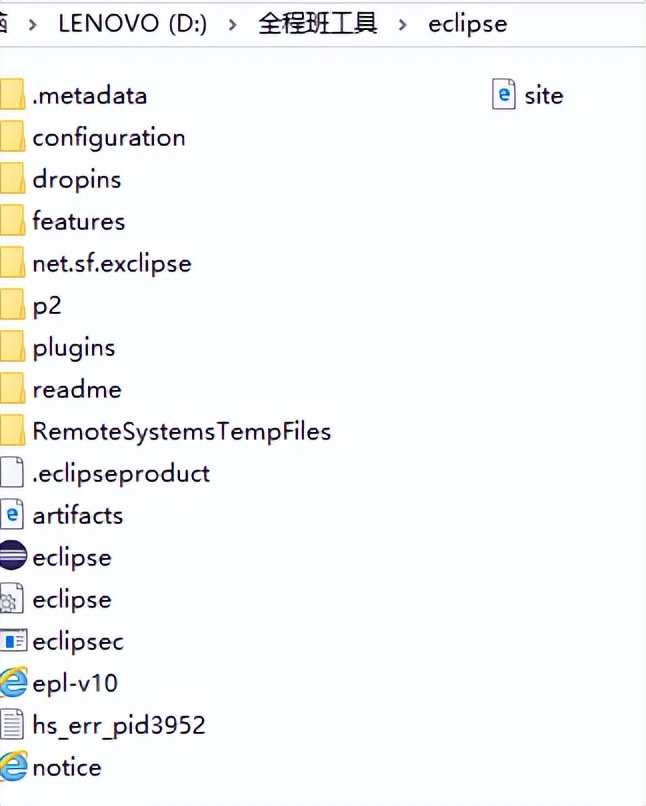Open the purple Eclipse application icon

pyautogui.click(x=13, y=557)
